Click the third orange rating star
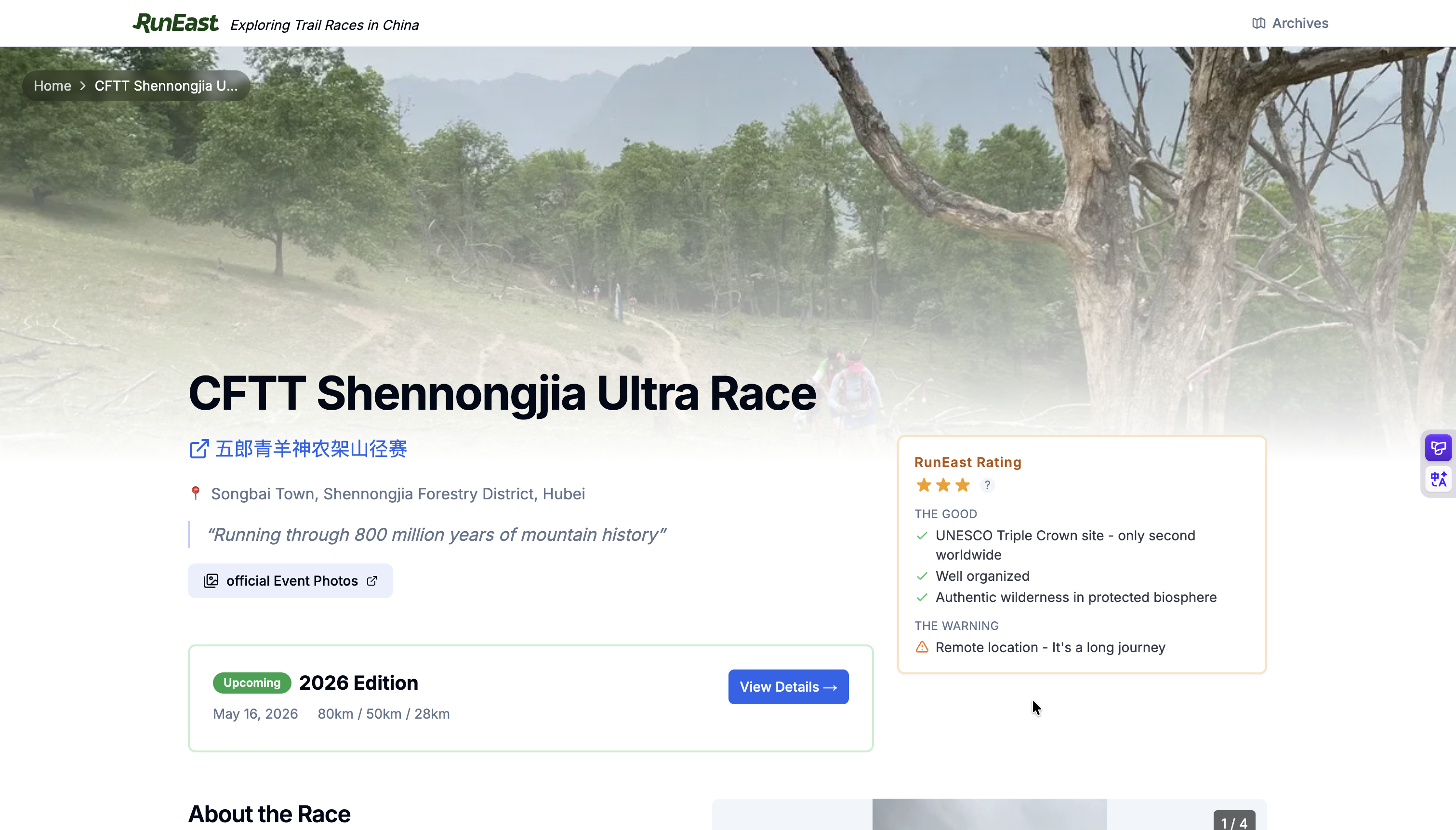Screen dimensions: 1456x830 962,484
